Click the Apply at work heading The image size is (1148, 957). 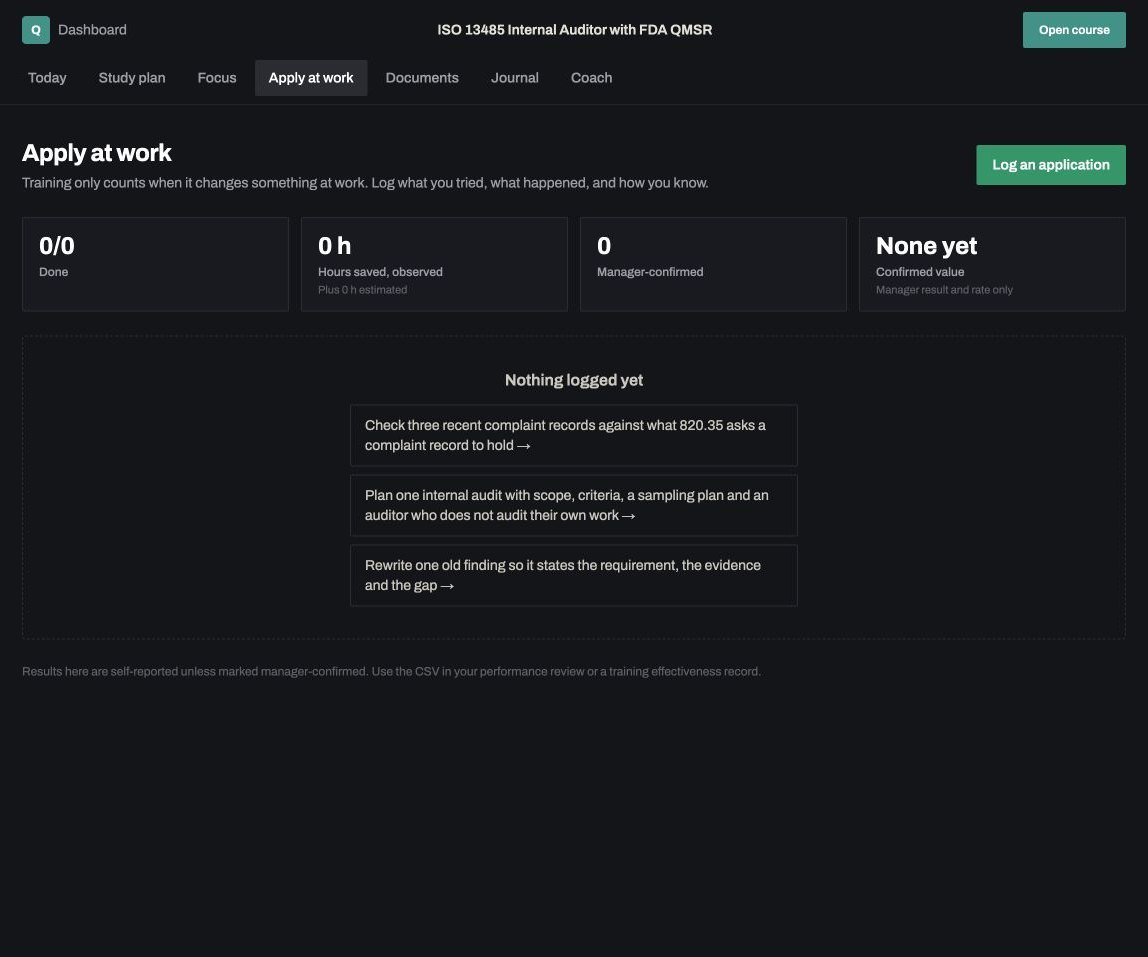point(97,152)
